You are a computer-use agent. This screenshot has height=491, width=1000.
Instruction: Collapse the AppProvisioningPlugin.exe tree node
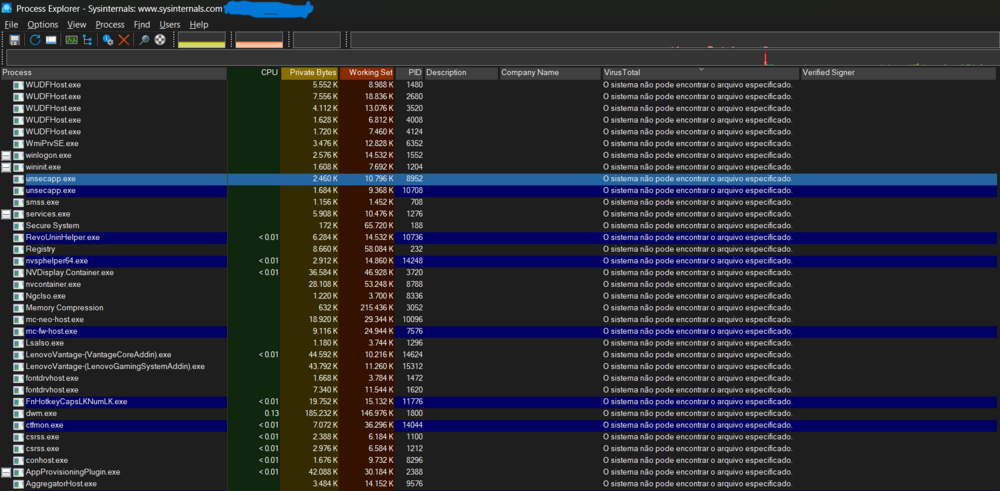coord(6,472)
